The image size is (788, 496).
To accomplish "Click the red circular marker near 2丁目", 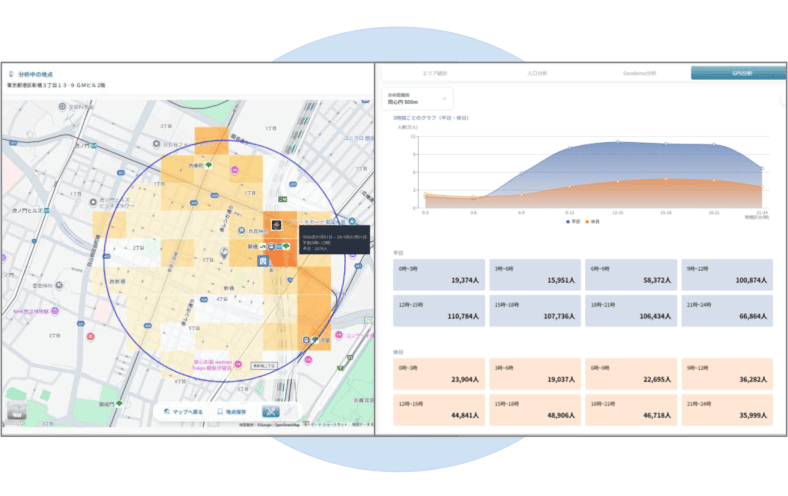I will pos(90,336).
